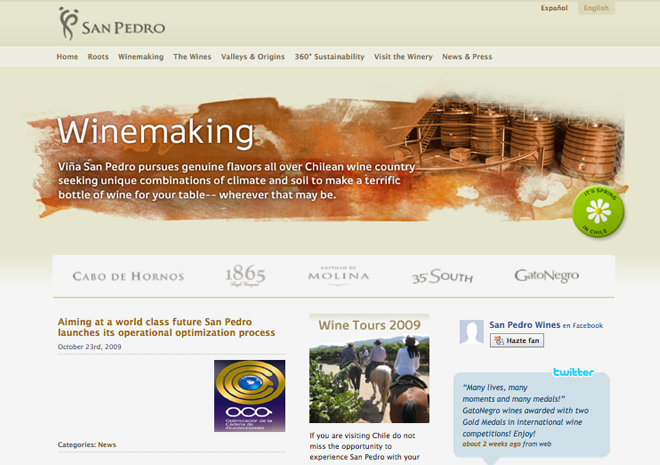The width and height of the screenshot is (660, 465).
Task: Open the Castillo de Molina brand logo
Action: (338, 275)
